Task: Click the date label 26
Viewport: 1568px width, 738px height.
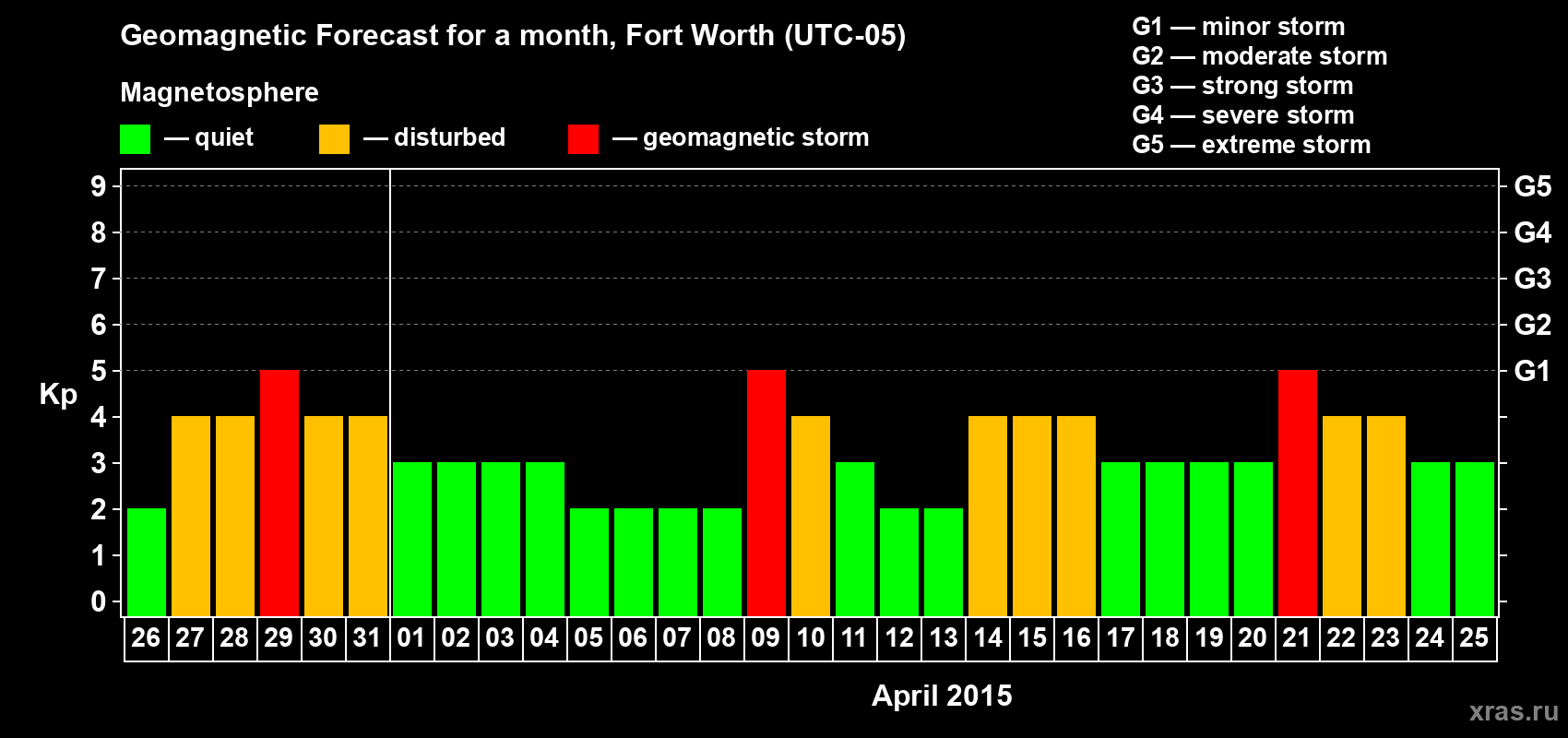Action: (146, 637)
